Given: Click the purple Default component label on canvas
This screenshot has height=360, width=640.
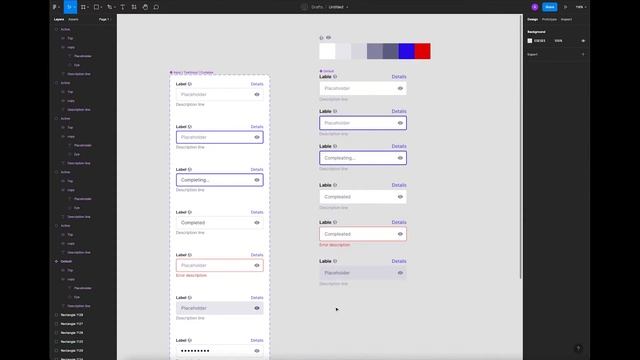Looking at the screenshot, I should [x=327, y=71].
